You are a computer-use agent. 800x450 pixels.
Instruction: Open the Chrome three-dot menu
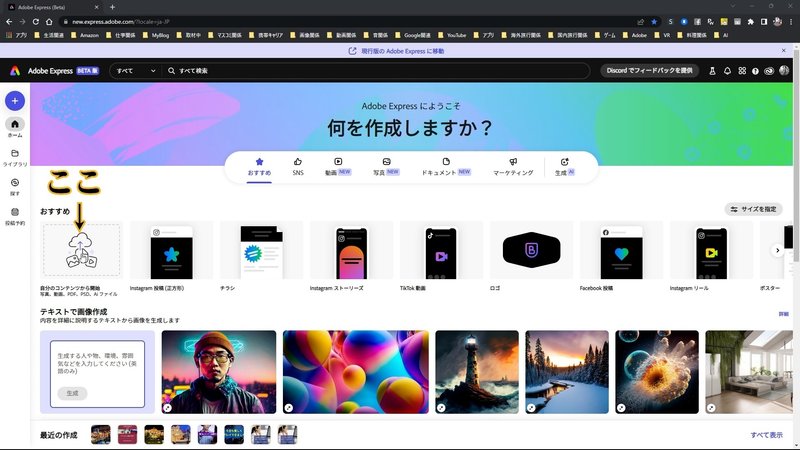pyautogui.click(x=791, y=21)
